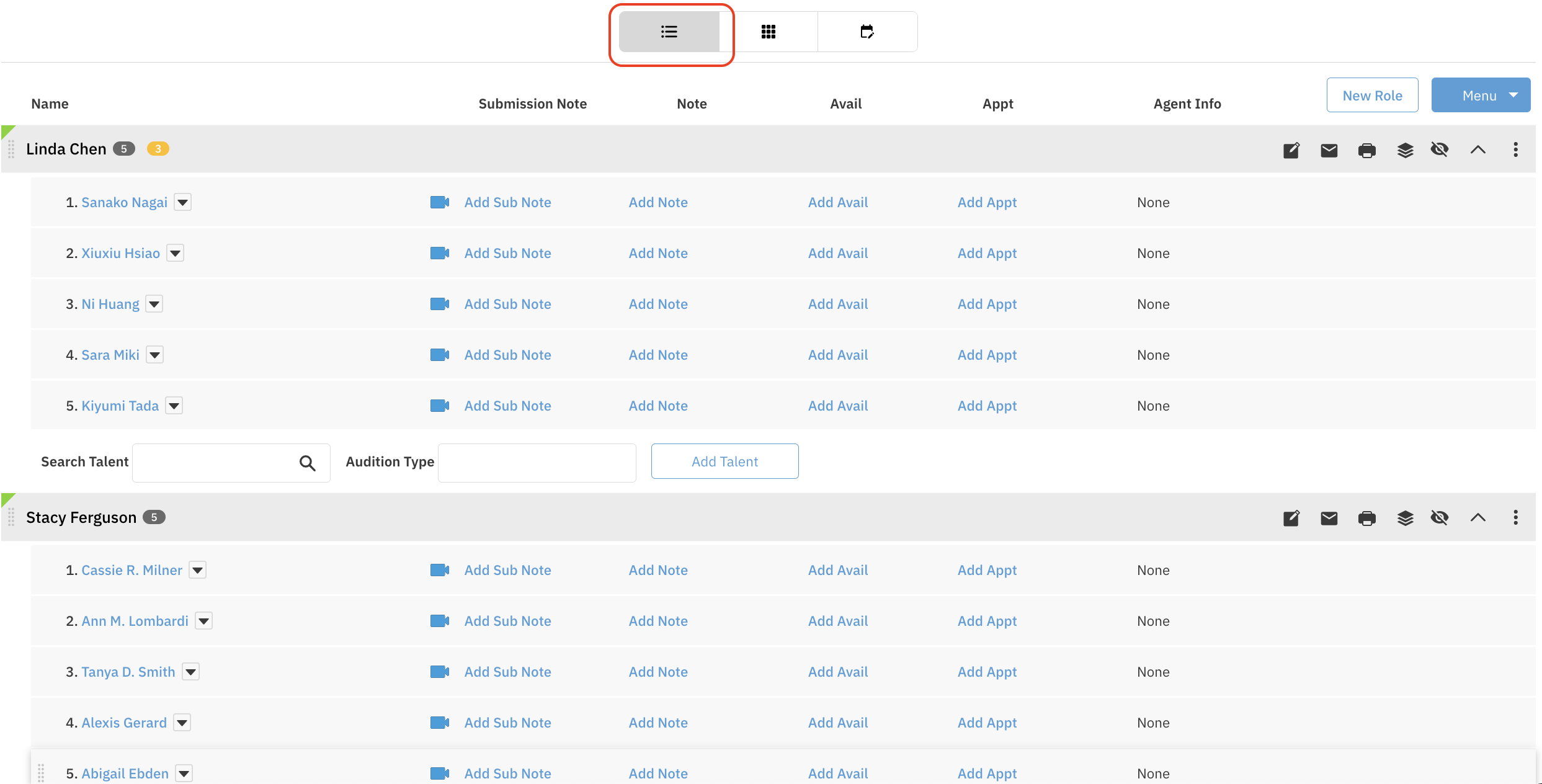The image size is (1542, 784).
Task: Click Add Avail link for Ni Huang
Action: click(x=837, y=304)
